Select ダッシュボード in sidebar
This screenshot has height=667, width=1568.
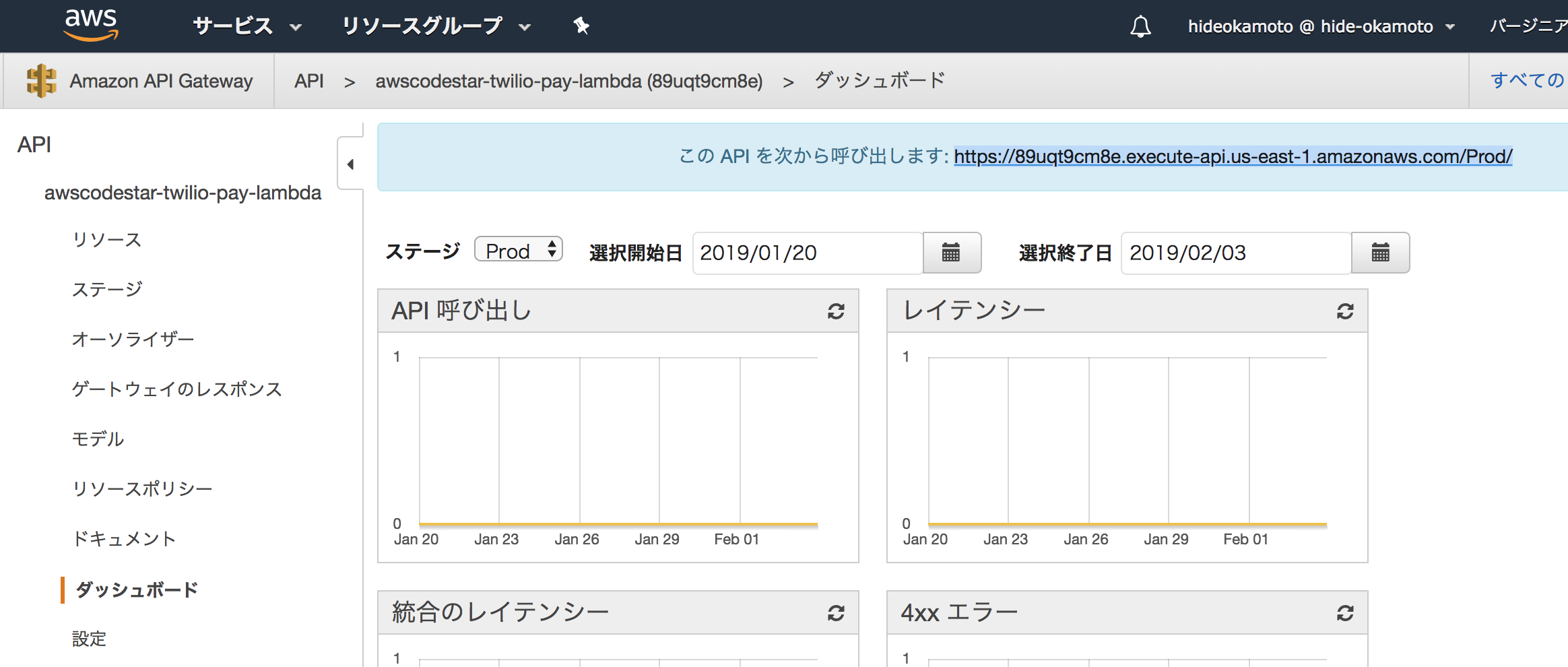point(137,590)
